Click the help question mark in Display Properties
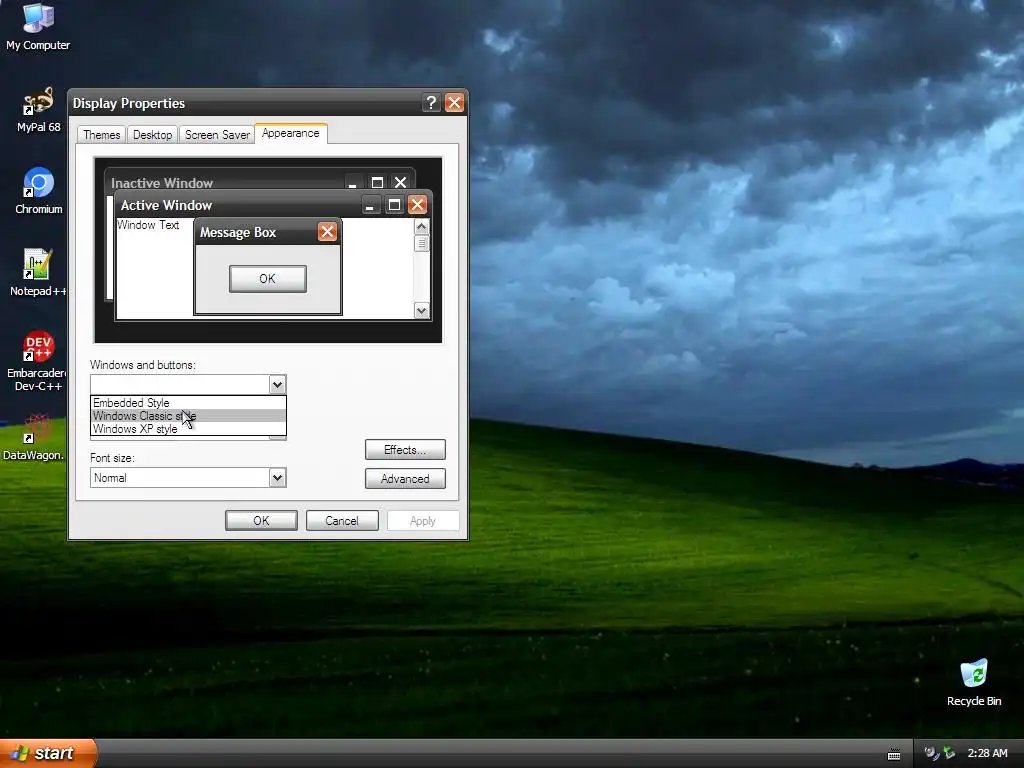Image resolution: width=1024 pixels, height=768 pixels. pos(430,103)
